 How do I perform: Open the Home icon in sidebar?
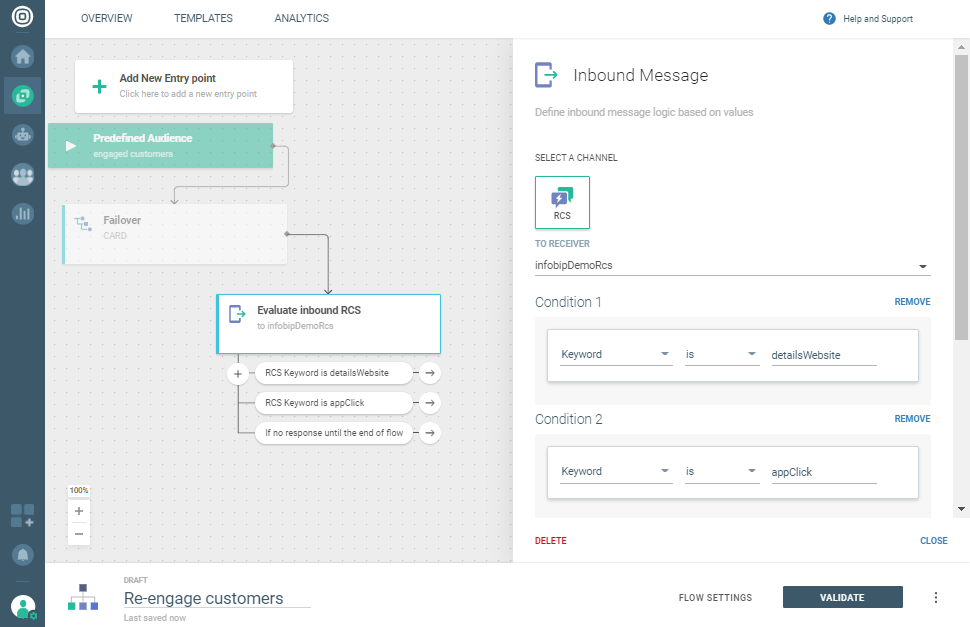click(x=22, y=56)
